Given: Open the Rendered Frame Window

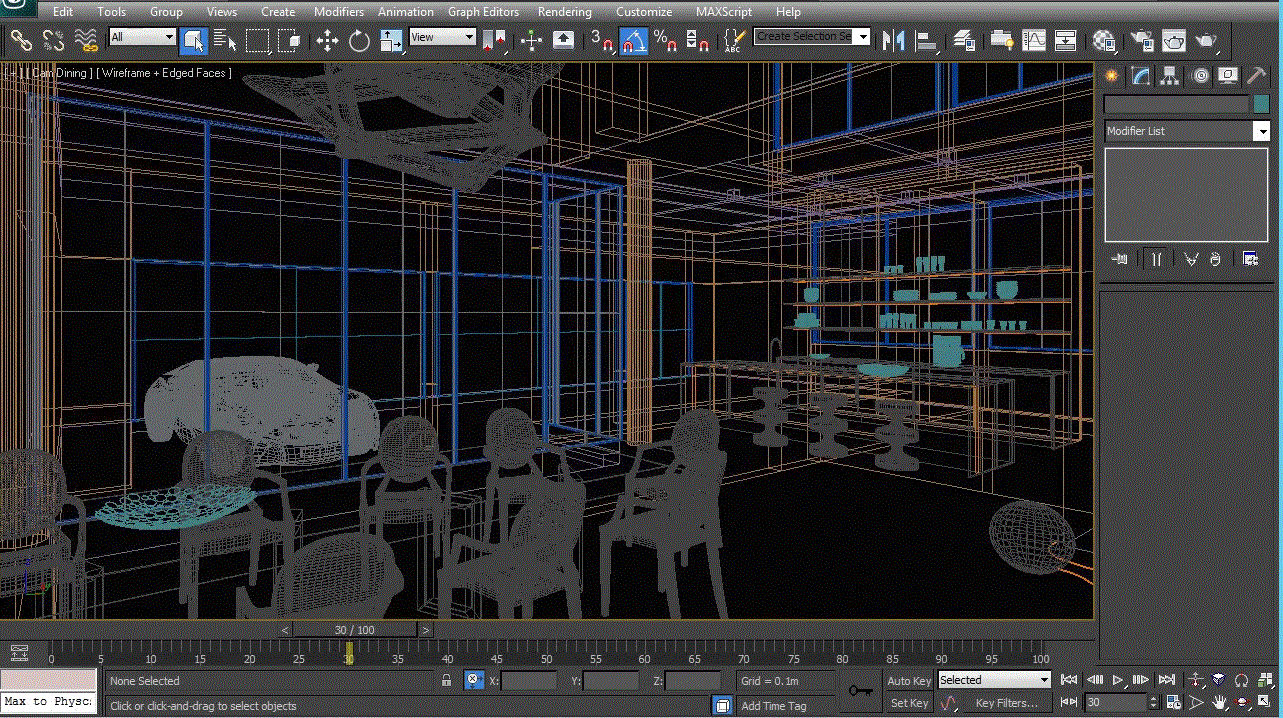Looking at the screenshot, I should pos(1173,40).
